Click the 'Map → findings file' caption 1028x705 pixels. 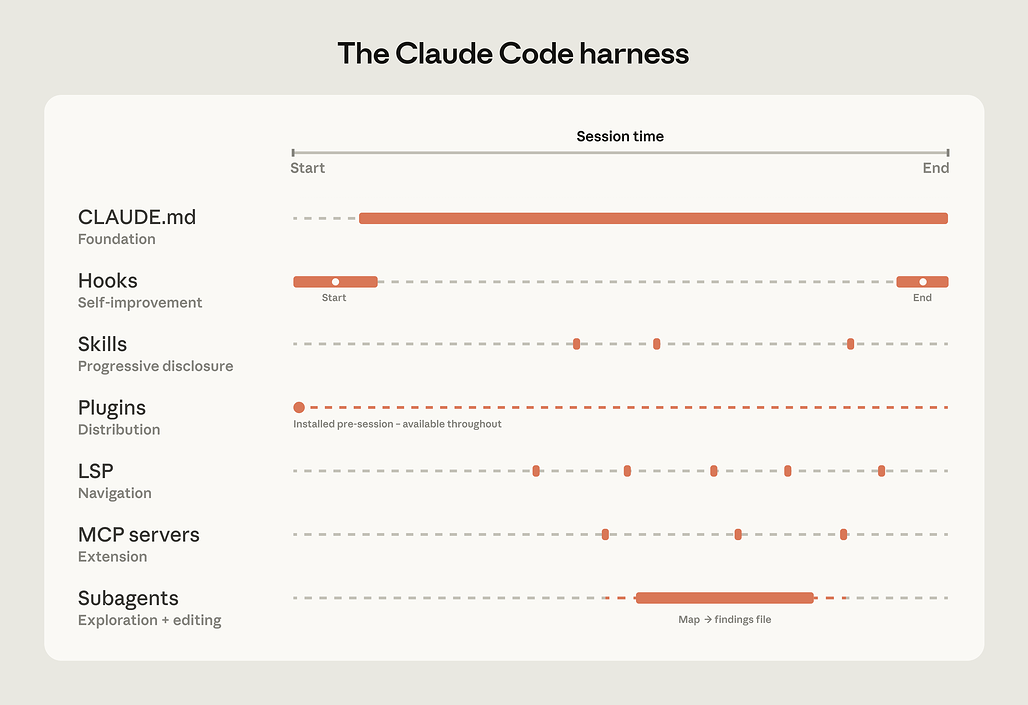click(x=724, y=620)
